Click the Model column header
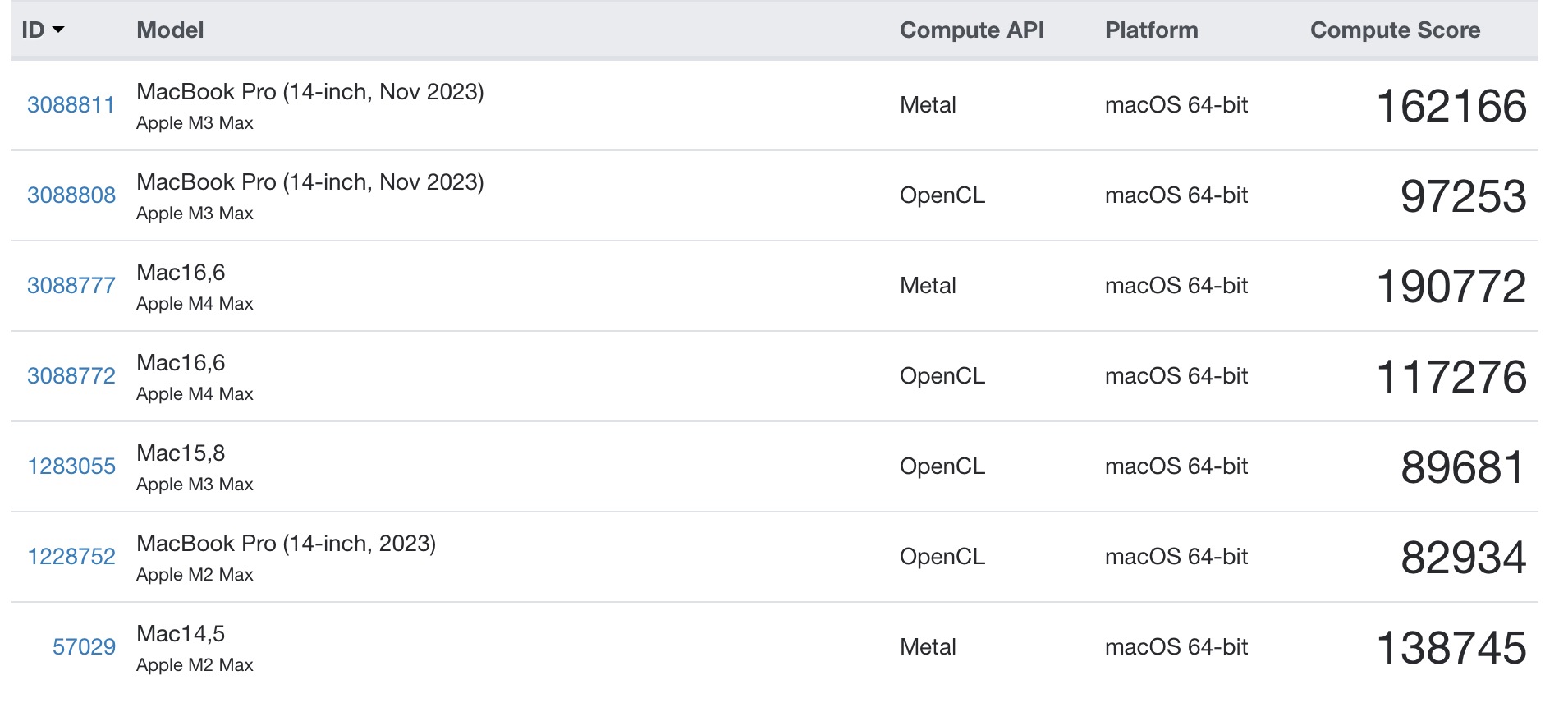 (x=170, y=30)
